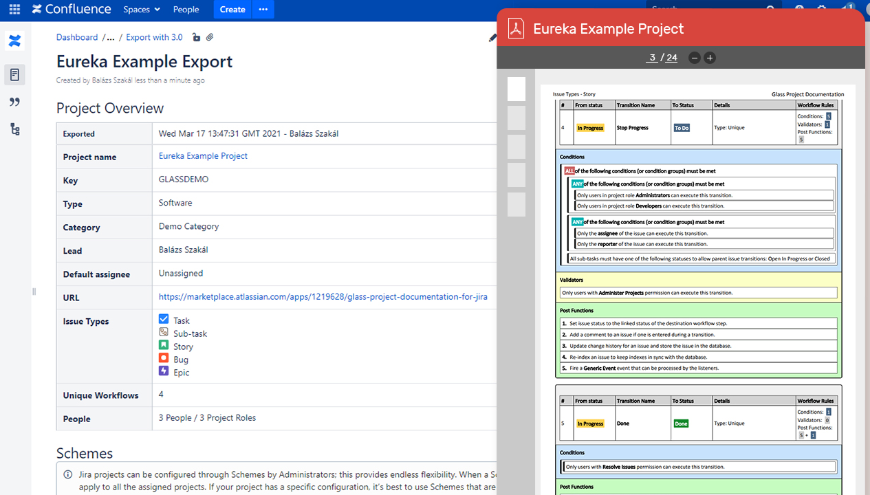Click the Schemes info circle icon
870x495 pixels.
click(x=68, y=474)
